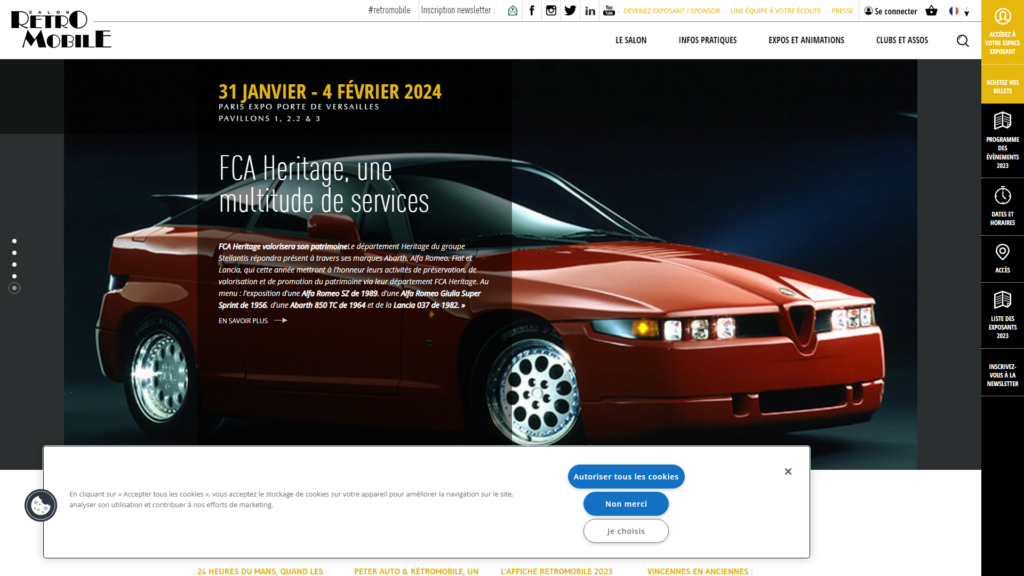Open the Retromobile logo homepage link
The height and width of the screenshot is (576, 1024).
click(x=61, y=29)
